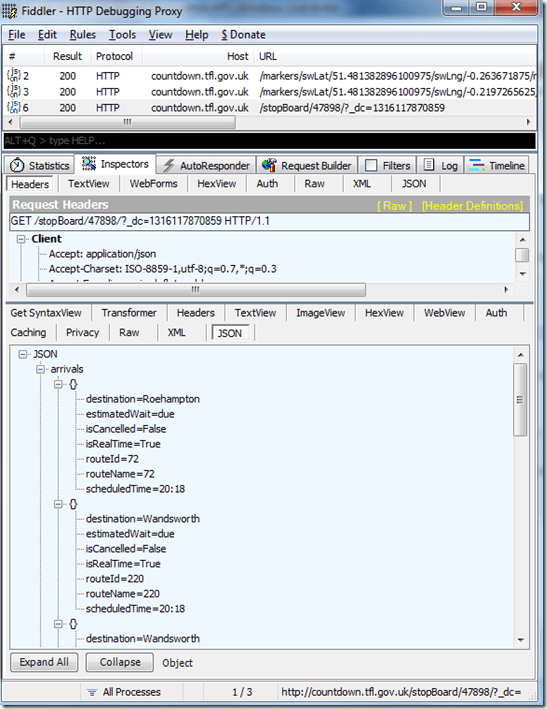Select the Accept: application/json header row

[x=102, y=254]
